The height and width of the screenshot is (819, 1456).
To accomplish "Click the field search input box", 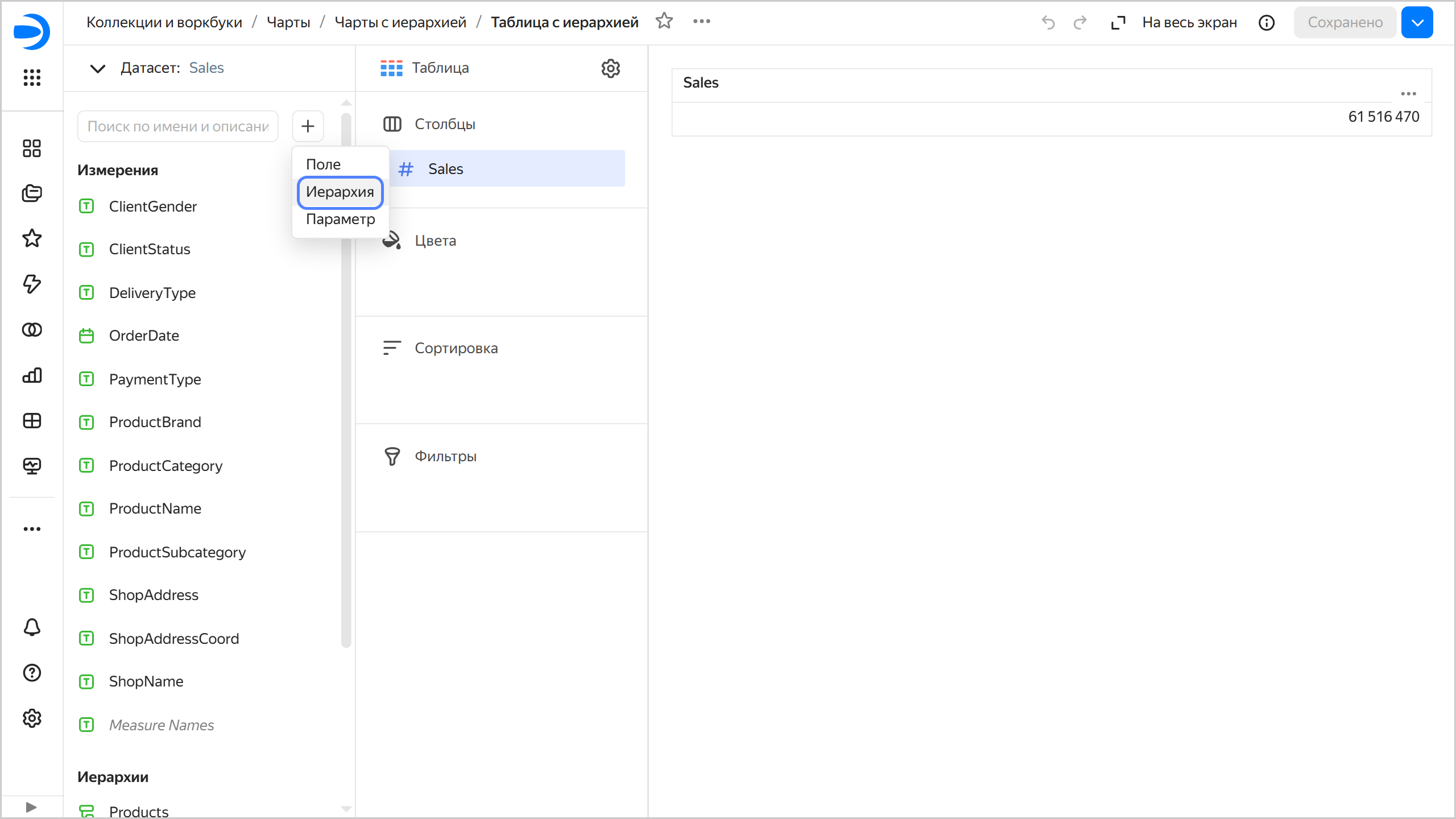I will click(177, 126).
